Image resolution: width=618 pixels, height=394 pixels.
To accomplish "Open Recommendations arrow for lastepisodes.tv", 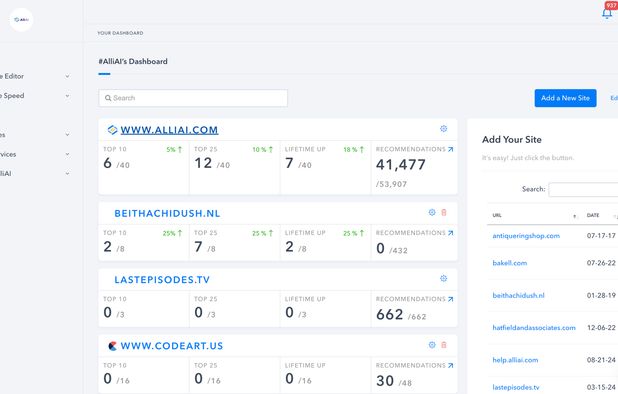I will point(450,299).
